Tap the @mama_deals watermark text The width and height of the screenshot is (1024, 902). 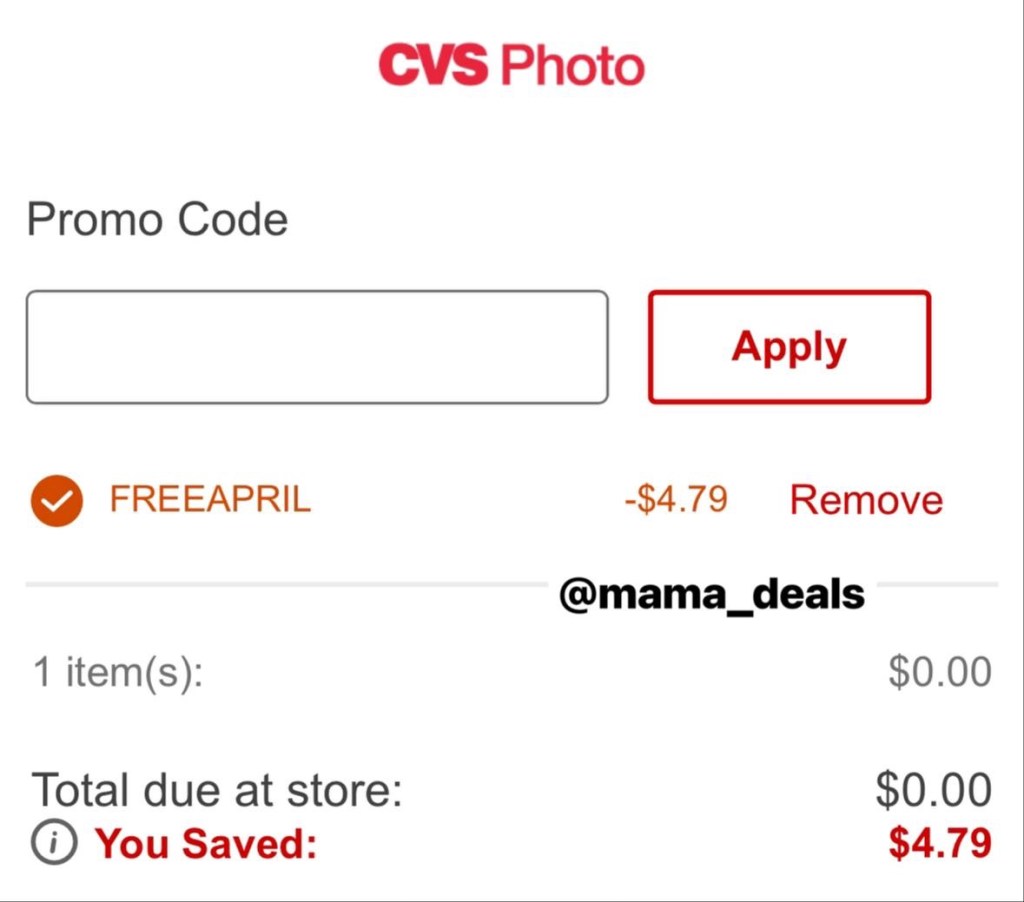pos(712,596)
